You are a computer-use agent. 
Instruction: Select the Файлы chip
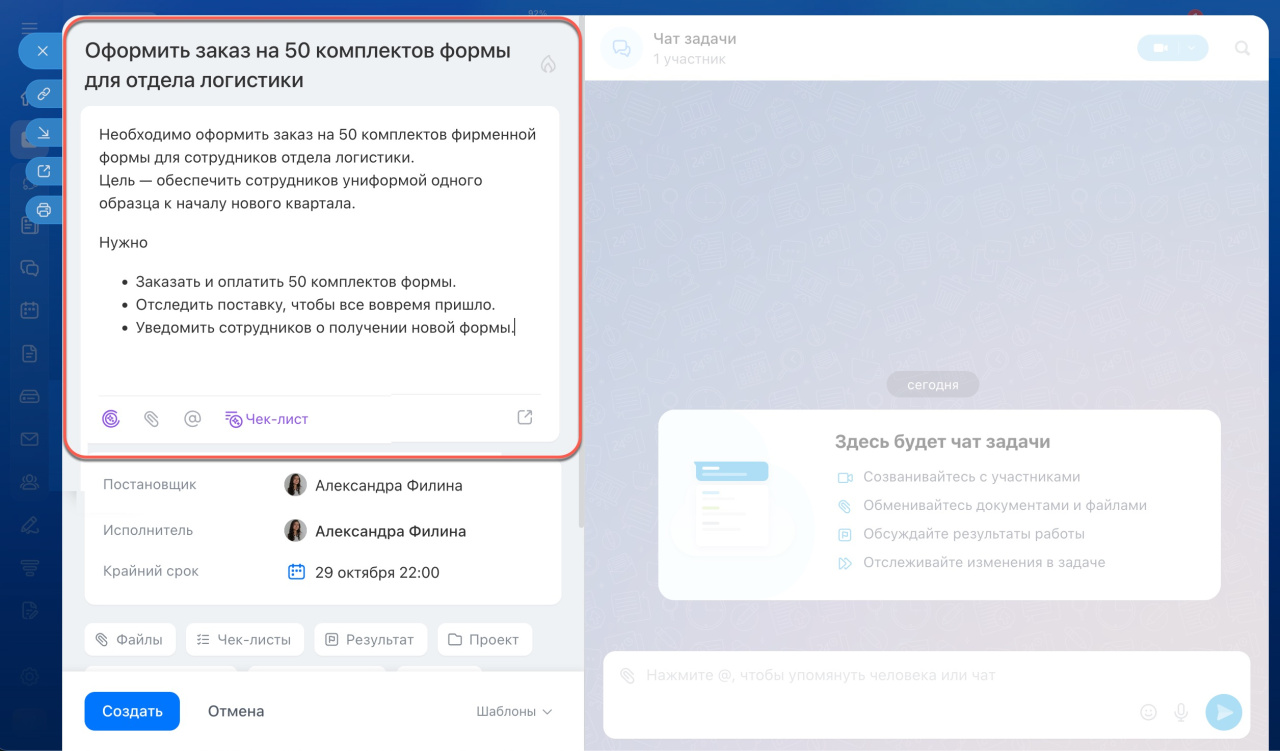point(130,639)
